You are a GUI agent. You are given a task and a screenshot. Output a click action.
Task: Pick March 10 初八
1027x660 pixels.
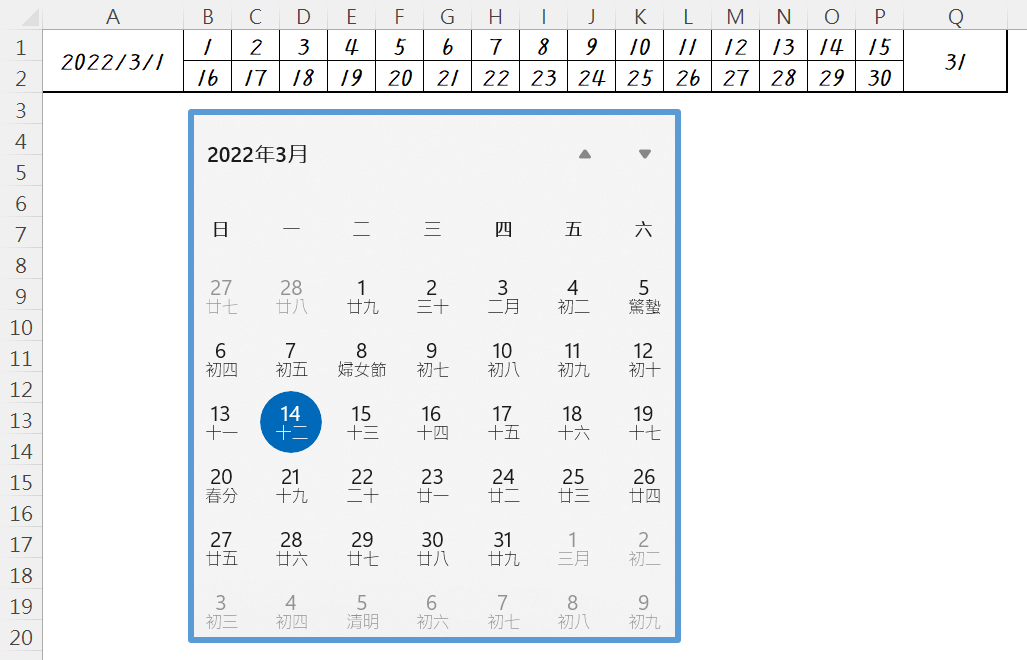pyautogui.click(x=503, y=359)
